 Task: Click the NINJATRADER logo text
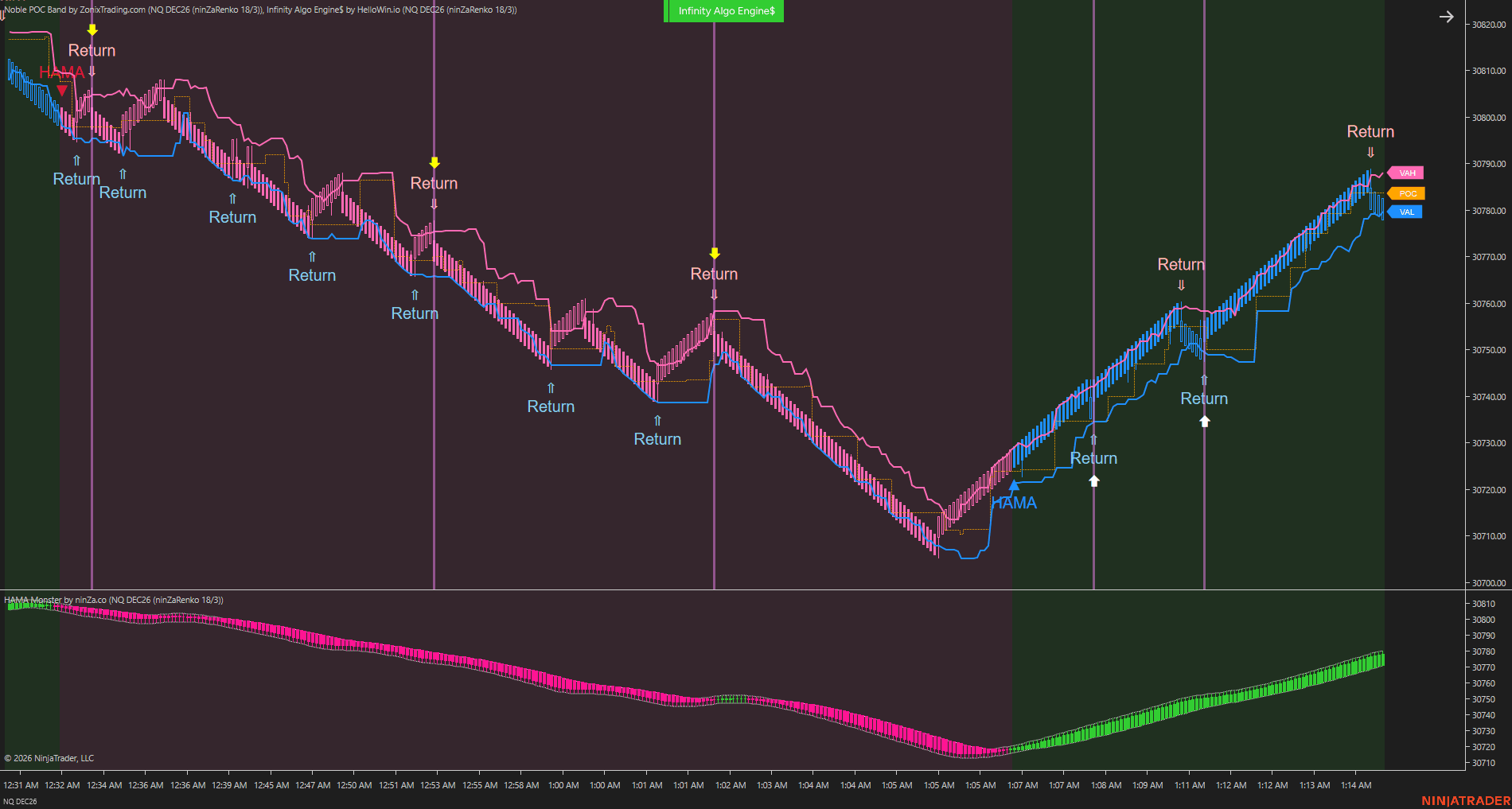click(1466, 801)
